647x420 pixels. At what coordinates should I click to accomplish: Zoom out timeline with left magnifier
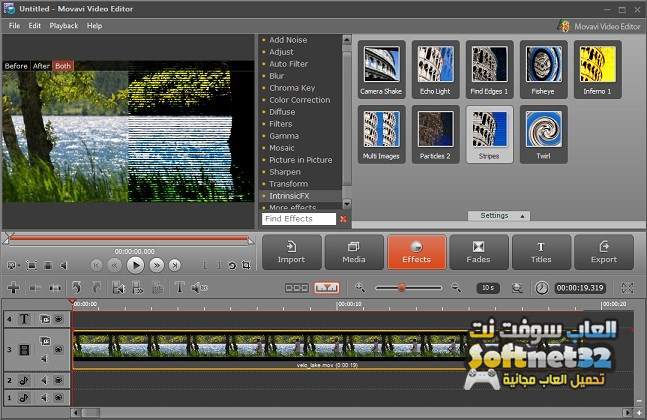(360, 288)
